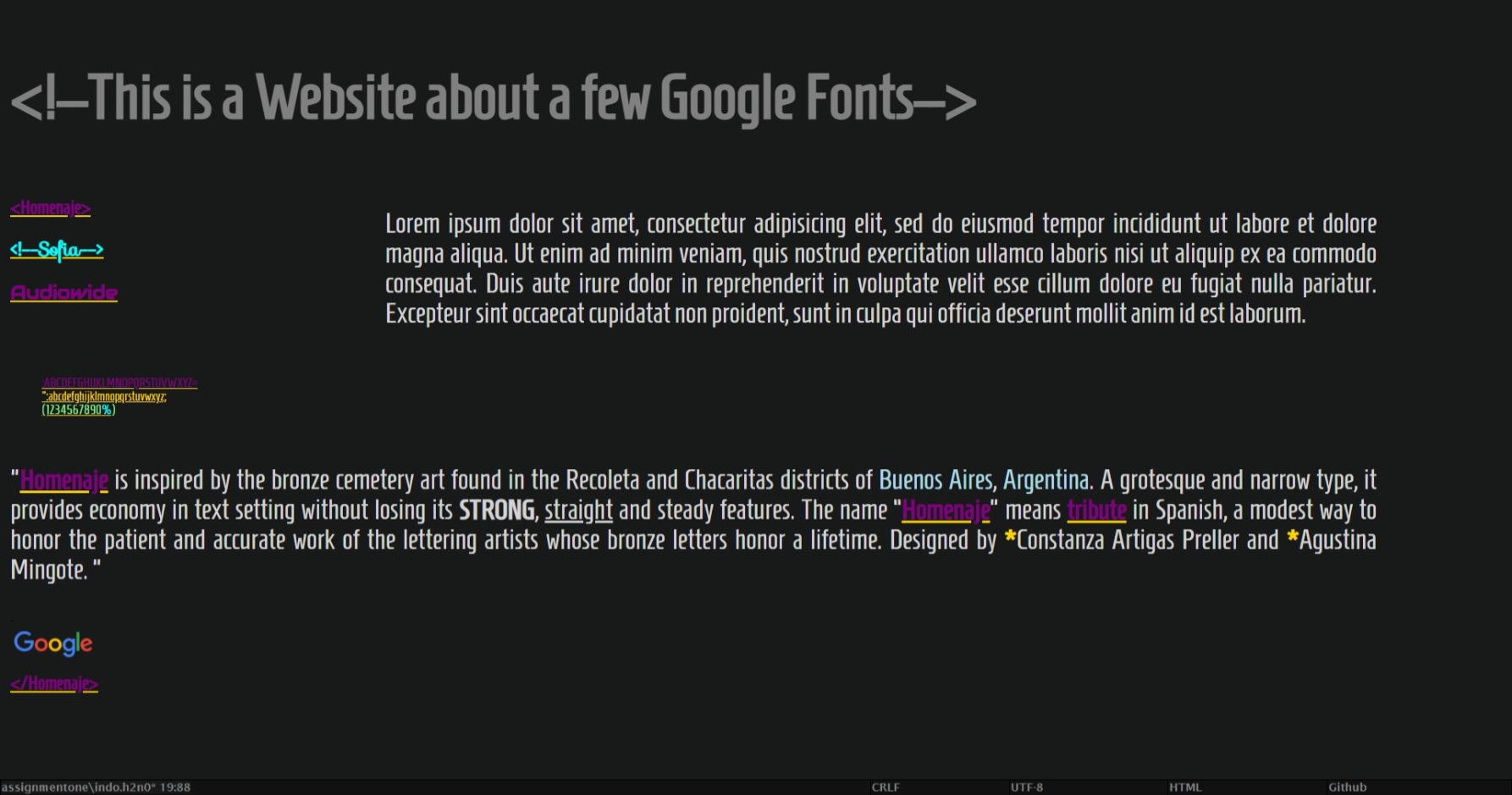
Task: Click the lowercase abcdefghijklmnopqrstuvwxyz sample link
Action: tap(106, 396)
